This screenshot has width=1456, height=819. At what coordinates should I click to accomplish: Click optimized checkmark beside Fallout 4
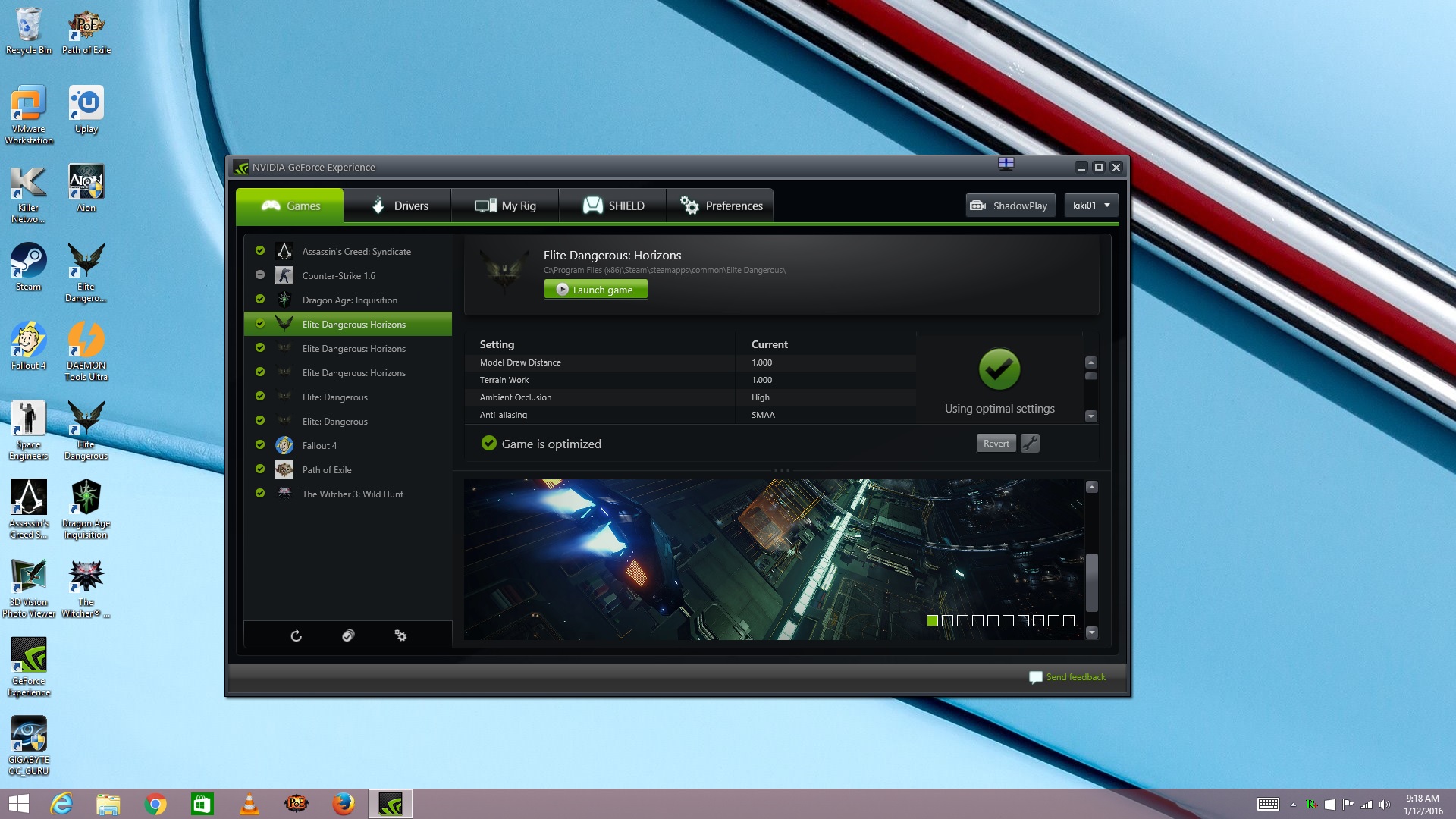[260, 444]
